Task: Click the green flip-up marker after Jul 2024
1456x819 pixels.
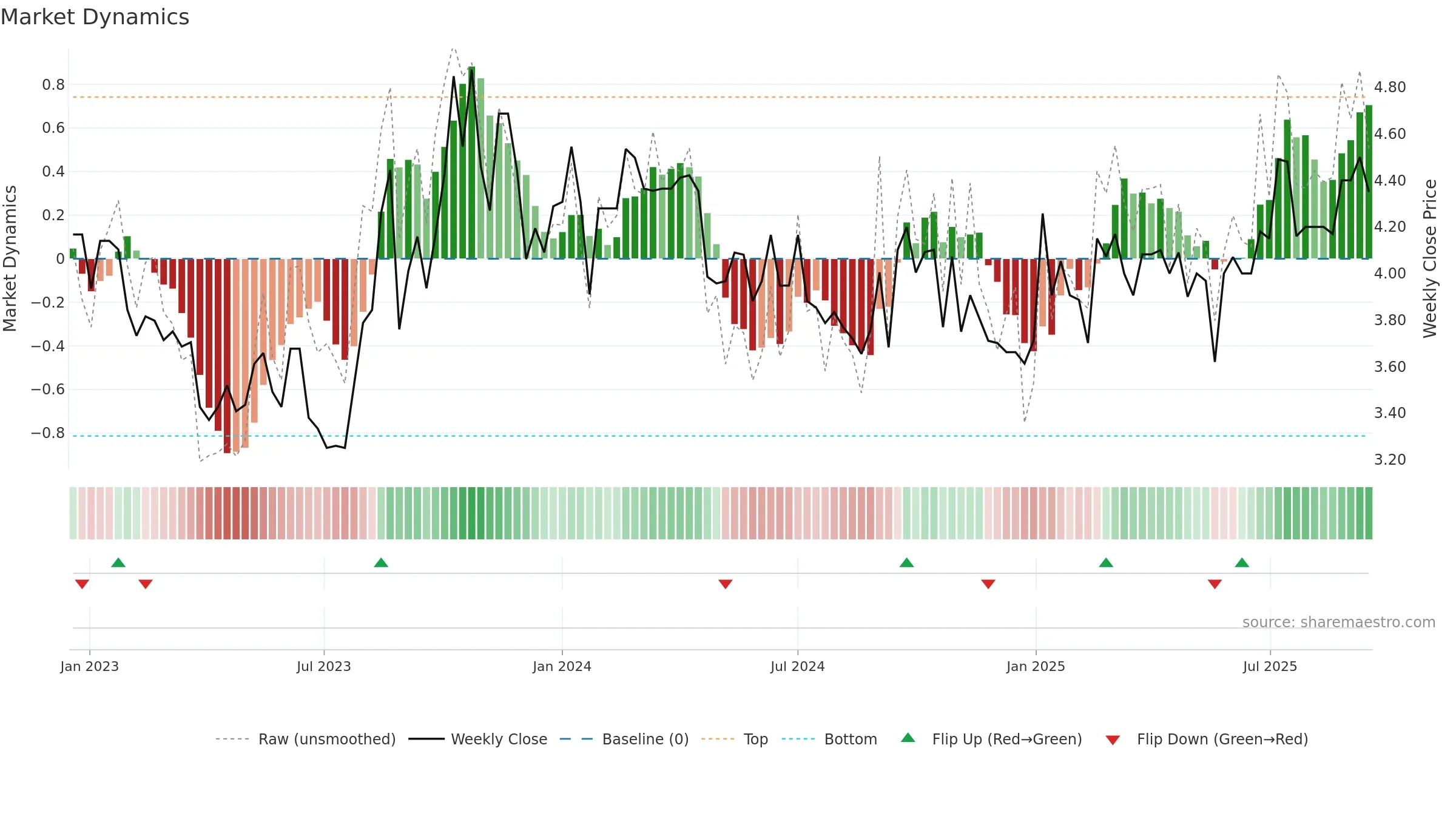Action: 906,562
